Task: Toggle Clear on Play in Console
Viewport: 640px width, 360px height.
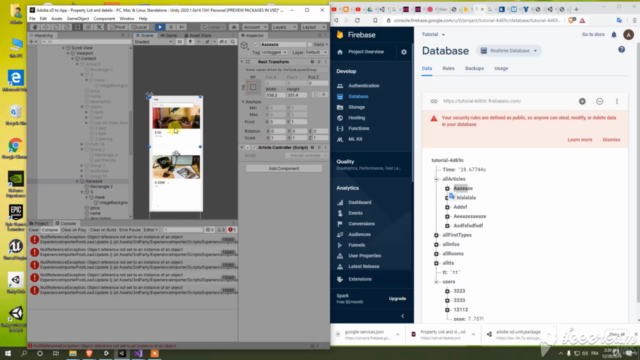Action: coord(73,230)
